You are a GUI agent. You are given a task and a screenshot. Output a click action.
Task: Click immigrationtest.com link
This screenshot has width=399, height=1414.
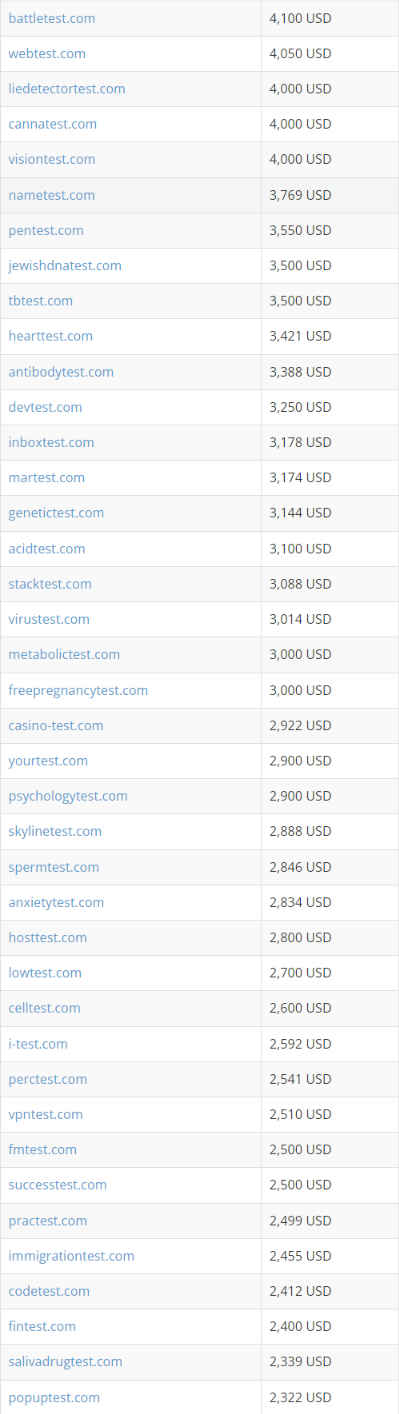point(71,1256)
